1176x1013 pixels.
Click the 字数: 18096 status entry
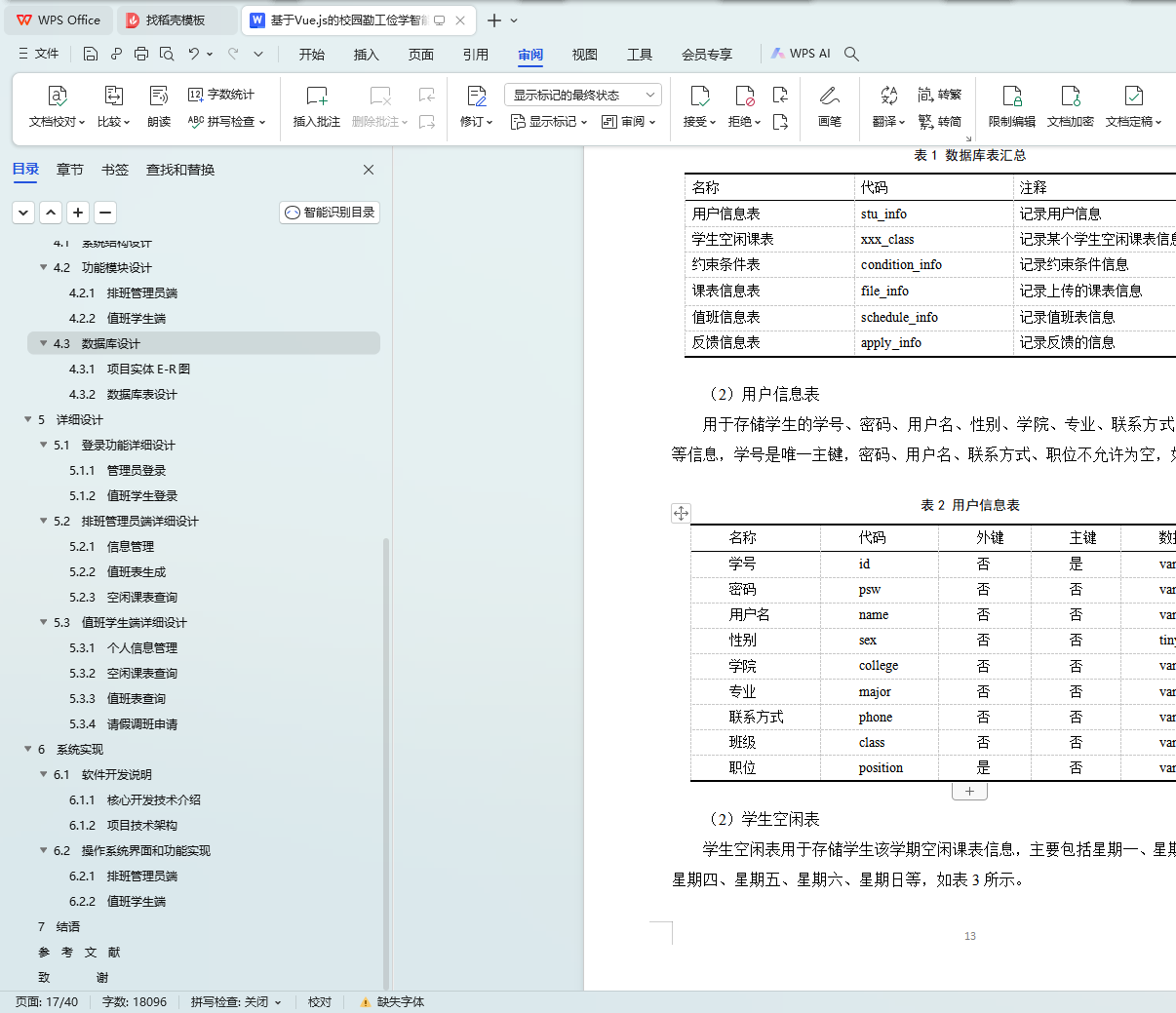tap(135, 1001)
